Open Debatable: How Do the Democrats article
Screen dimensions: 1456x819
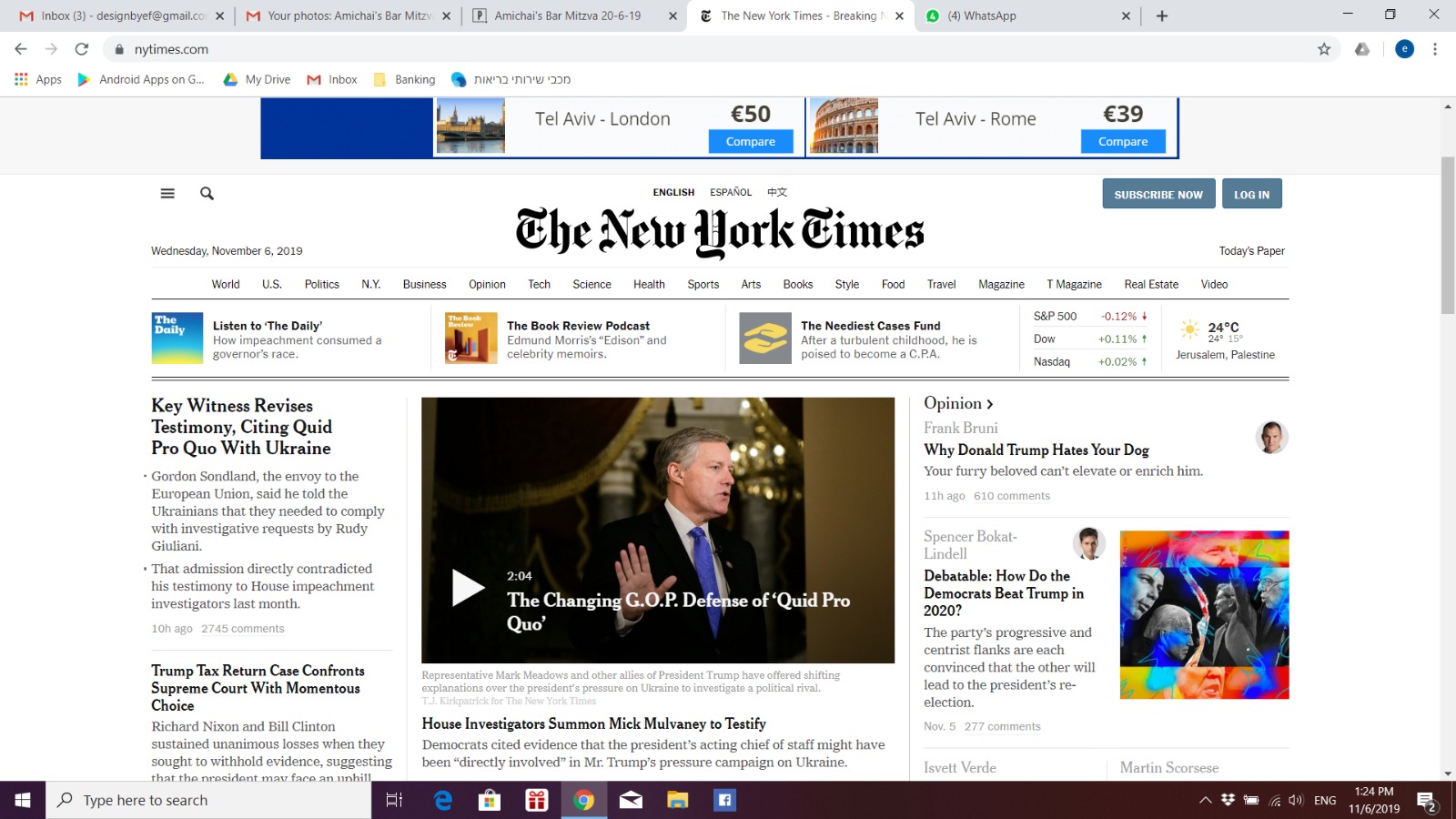[x=1004, y=593]
